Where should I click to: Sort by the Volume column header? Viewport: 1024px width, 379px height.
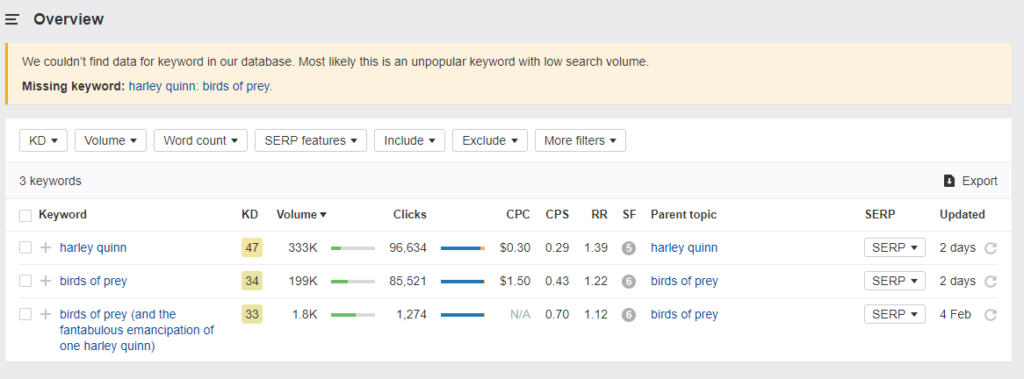(x=302, y=214)
